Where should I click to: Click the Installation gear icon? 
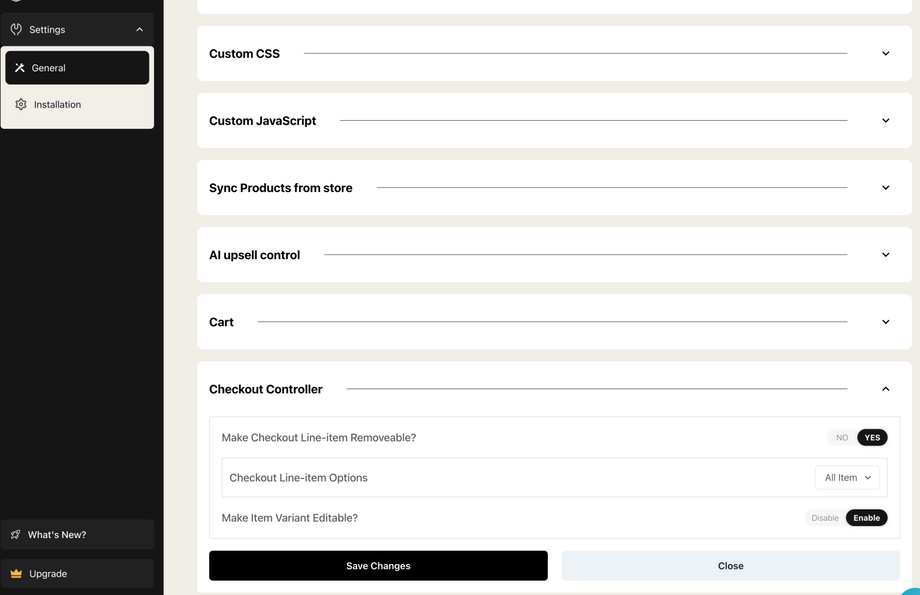(x=21, y=104)
